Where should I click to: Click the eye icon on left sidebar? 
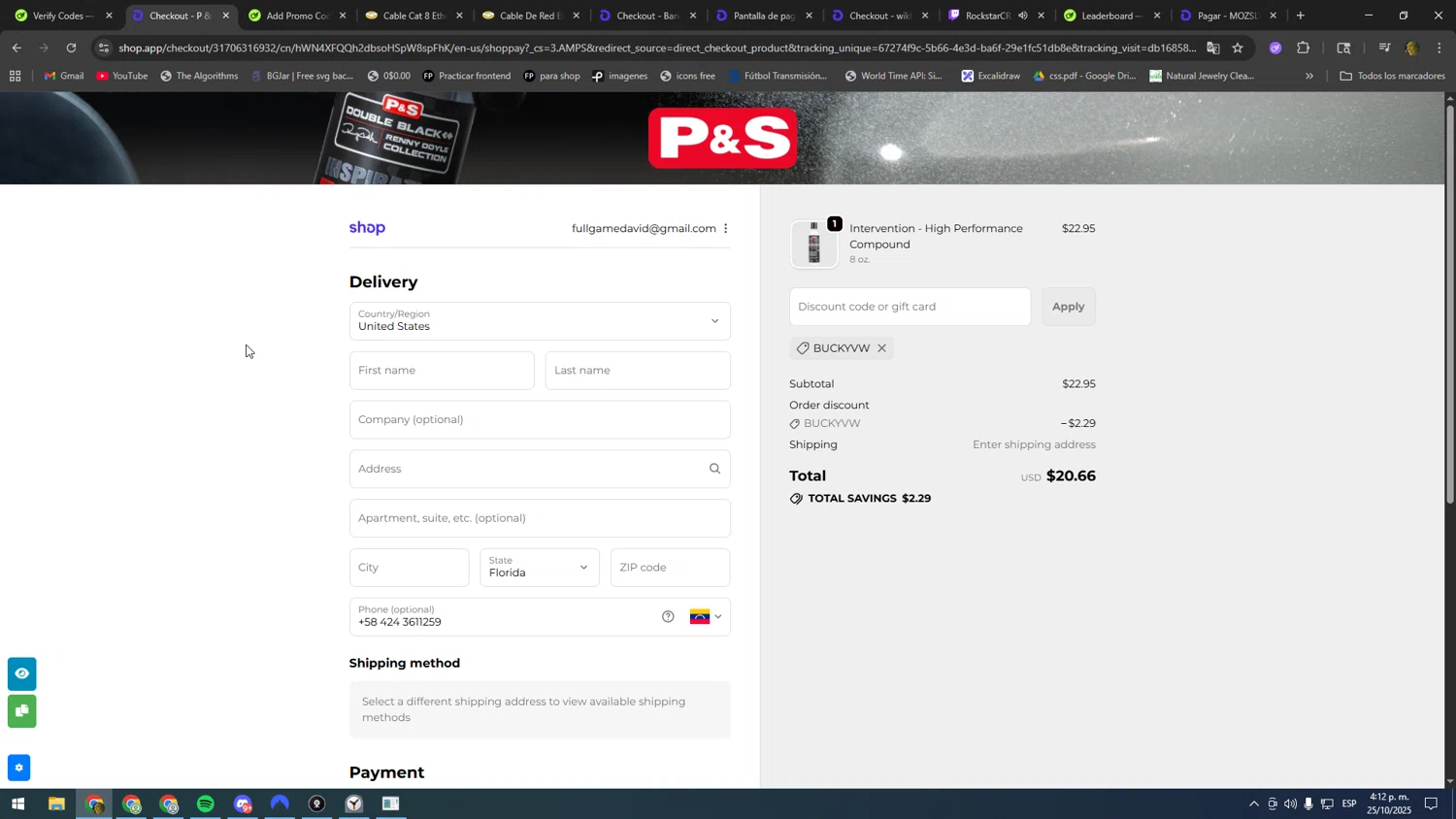coord(21,673)
